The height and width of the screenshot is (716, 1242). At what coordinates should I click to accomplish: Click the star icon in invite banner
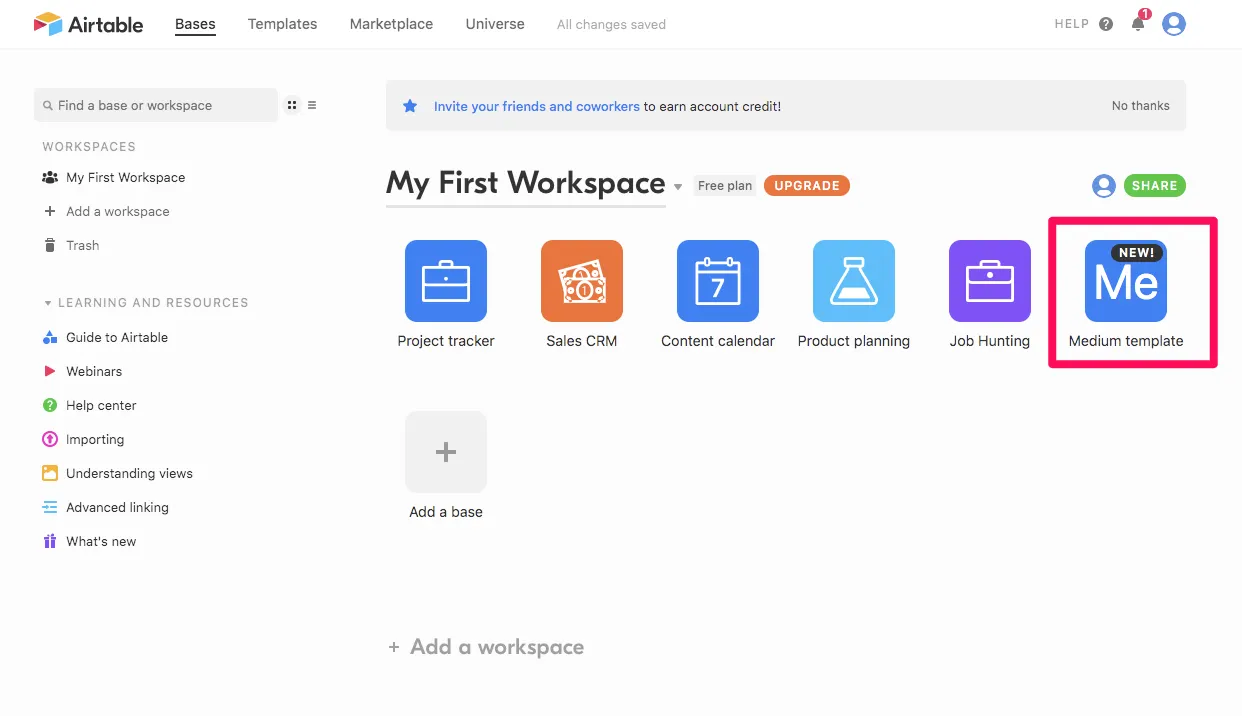click(410, 106)
